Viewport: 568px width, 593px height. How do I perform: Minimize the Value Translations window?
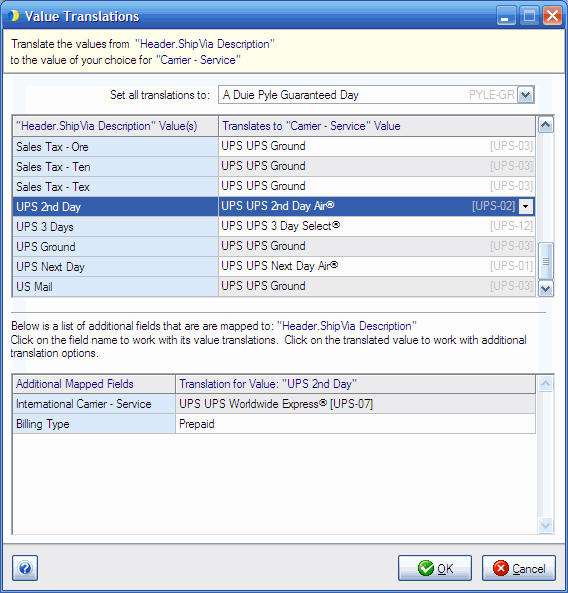point(506,16)
